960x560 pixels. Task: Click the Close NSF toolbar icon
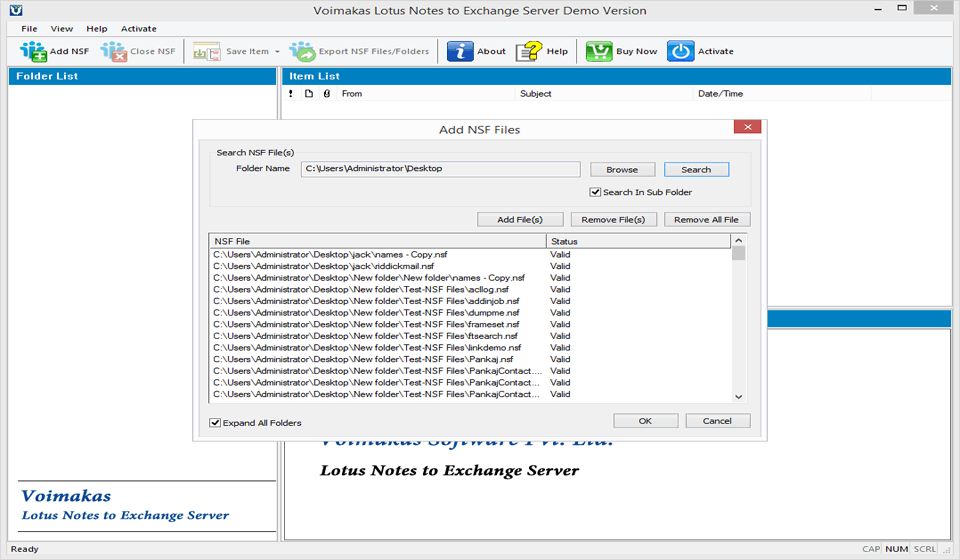114,51
